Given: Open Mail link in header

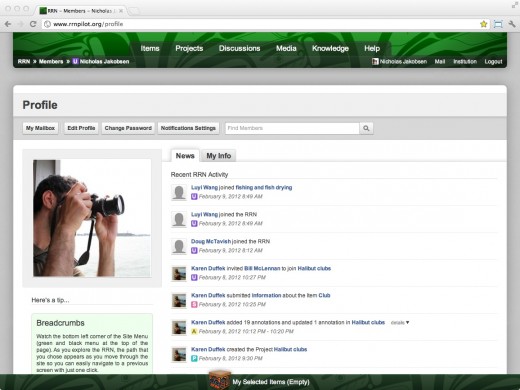Looking at the screenshot, I should [440, 61].
